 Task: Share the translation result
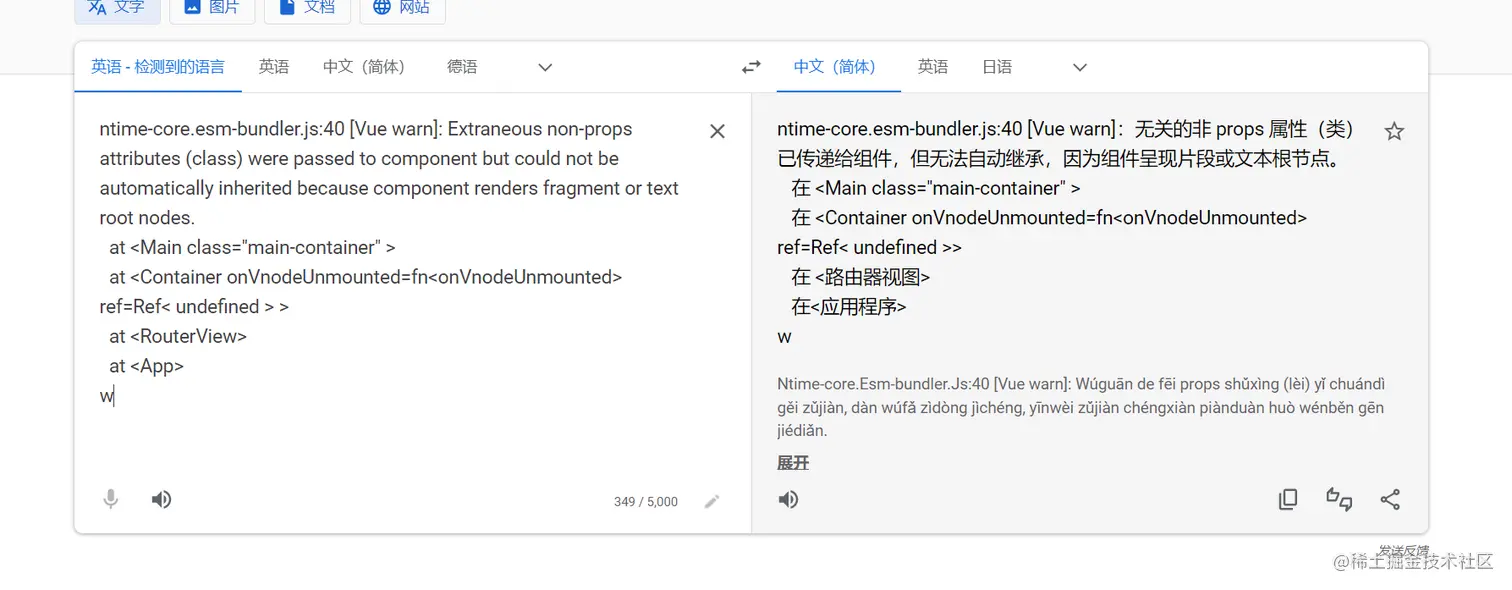[x=1390, y=499]
